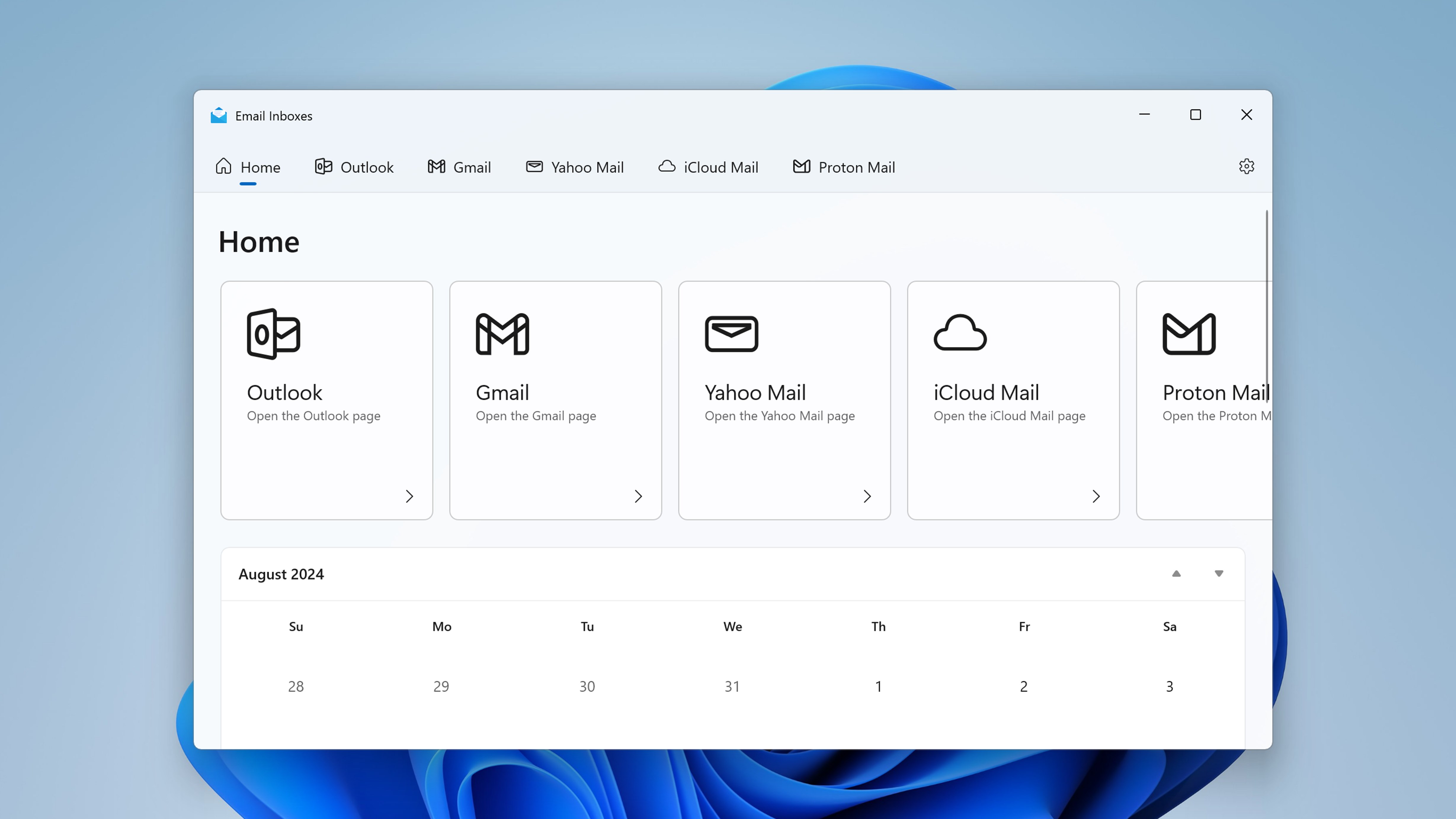Select August 2 in the calendar
1456x819 pixels.
1023,686
